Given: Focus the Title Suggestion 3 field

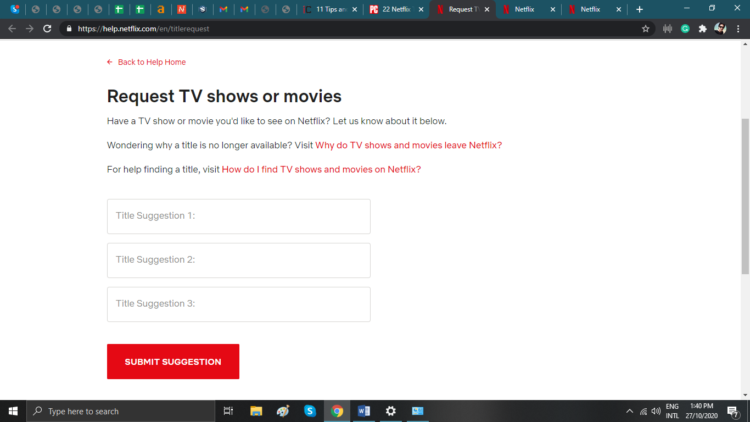Looking at the screenshot, I should tap(239, 304).
